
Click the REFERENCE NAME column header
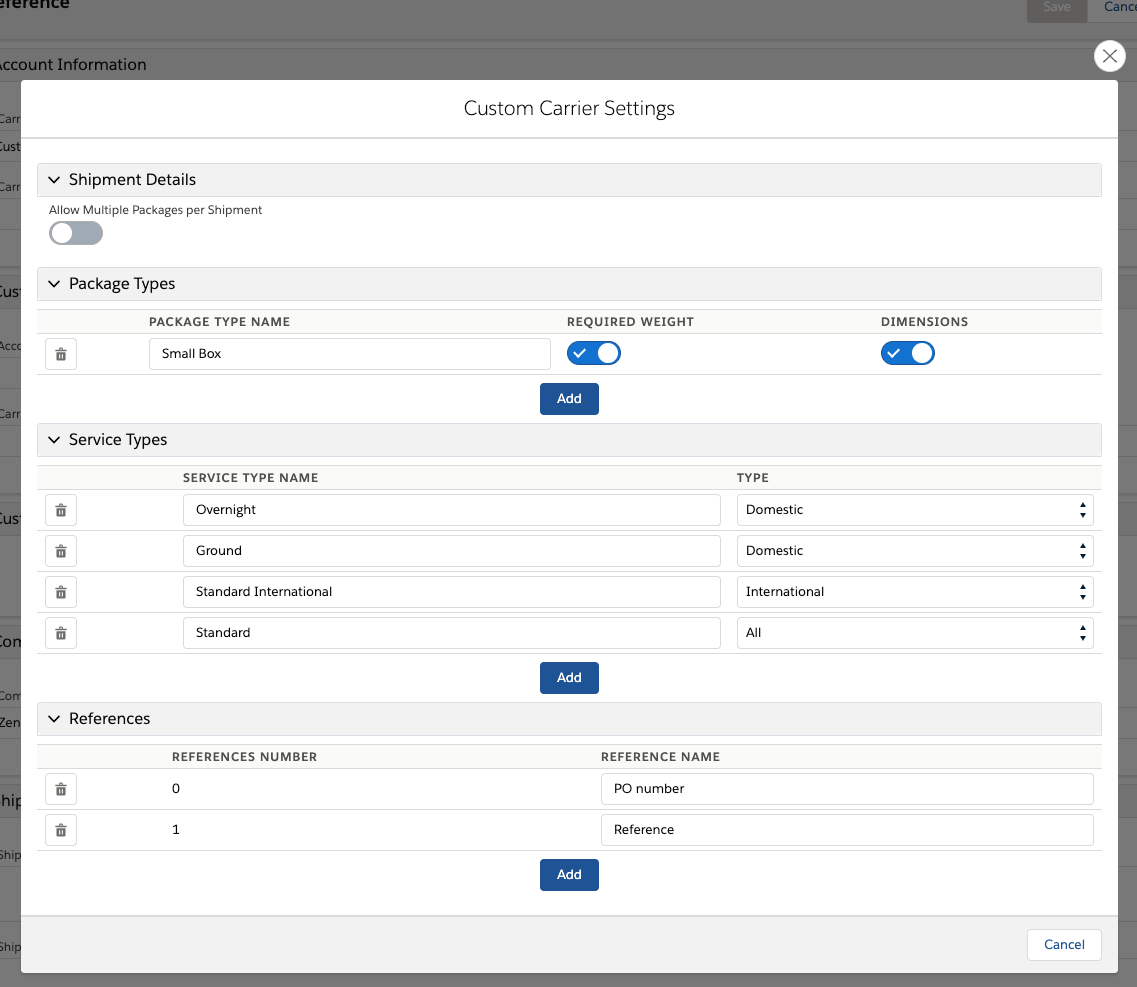(660, 757)
